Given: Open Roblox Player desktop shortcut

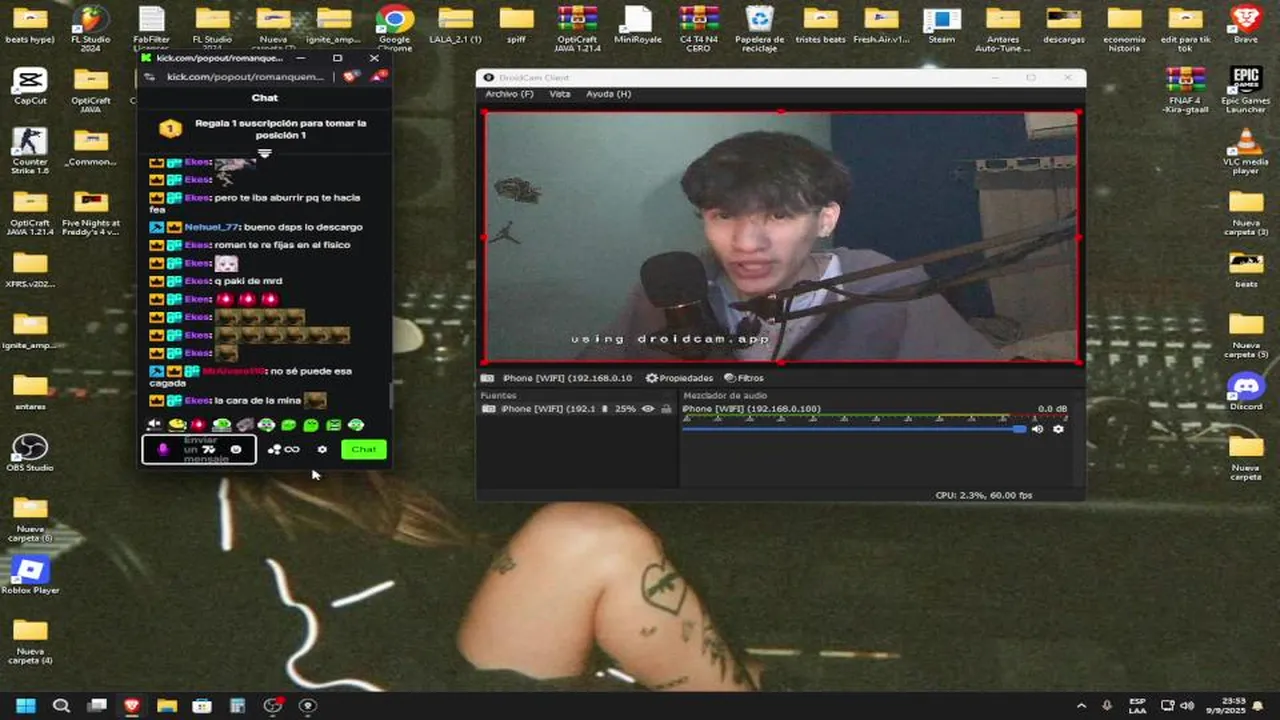Looking at the screenshot, I should (30, 575).
